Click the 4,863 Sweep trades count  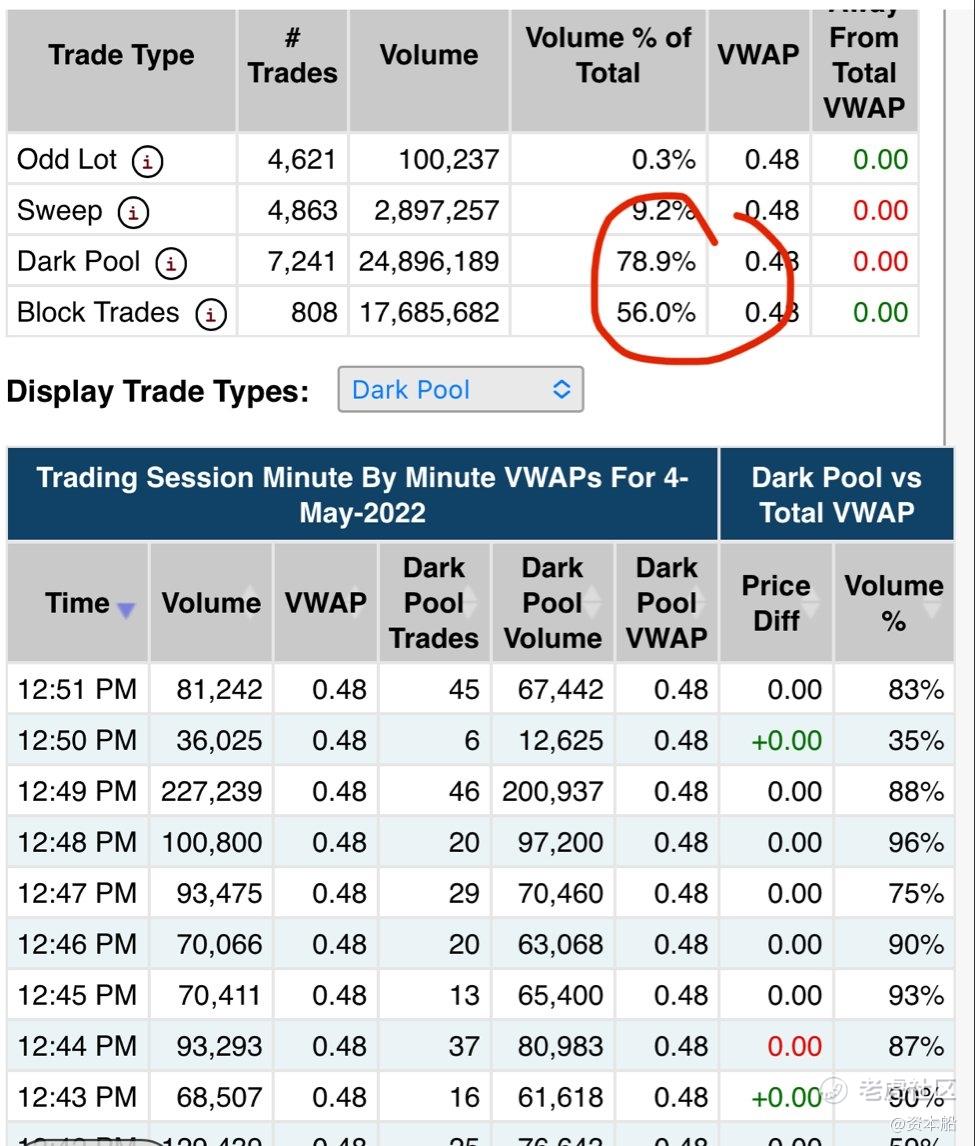[x=303, y=210]
